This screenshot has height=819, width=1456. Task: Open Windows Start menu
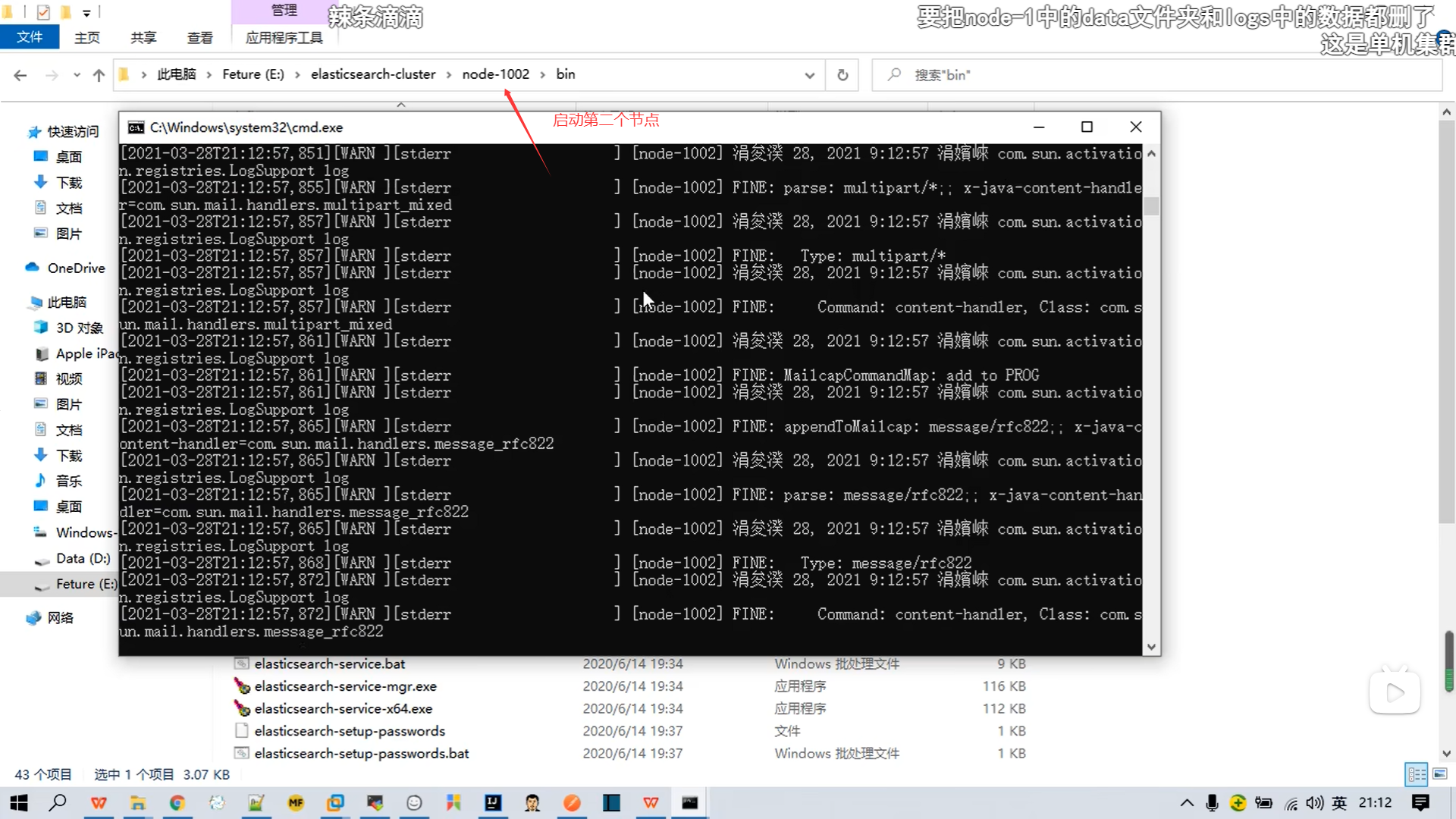pos(19,802)
